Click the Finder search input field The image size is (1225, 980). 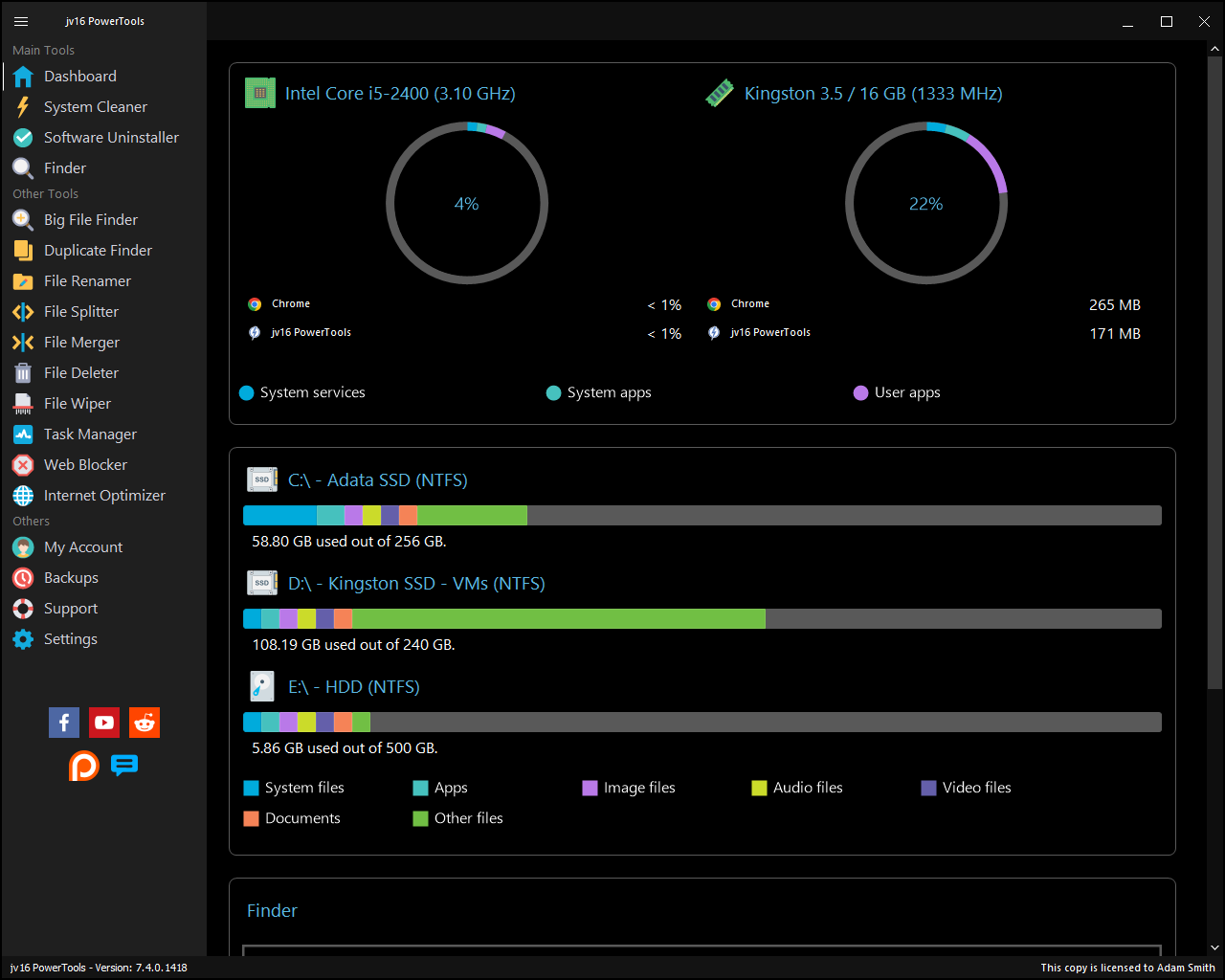(702, 949)
